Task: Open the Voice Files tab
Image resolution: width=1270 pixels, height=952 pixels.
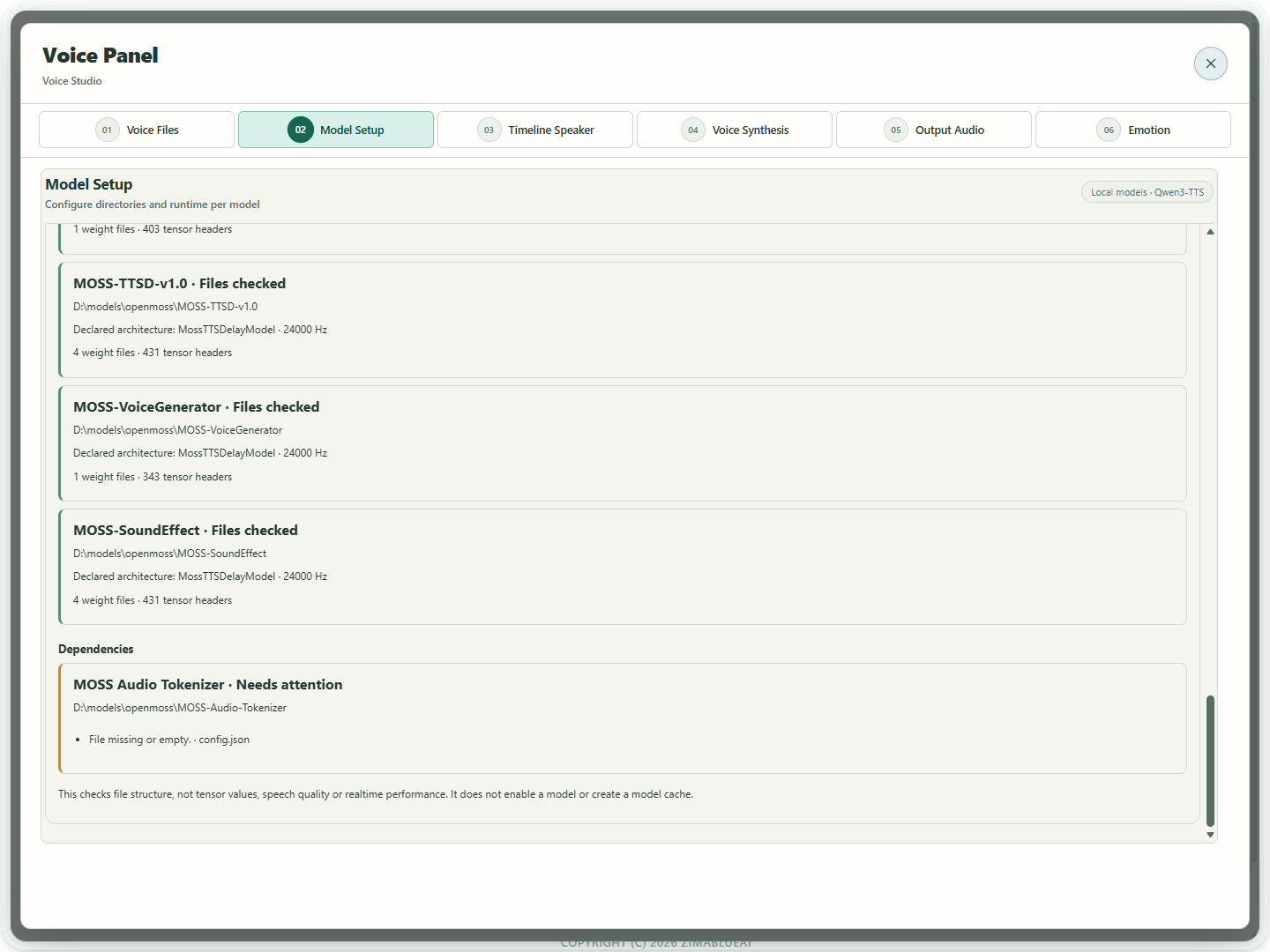Action: [x=137, y=130]
